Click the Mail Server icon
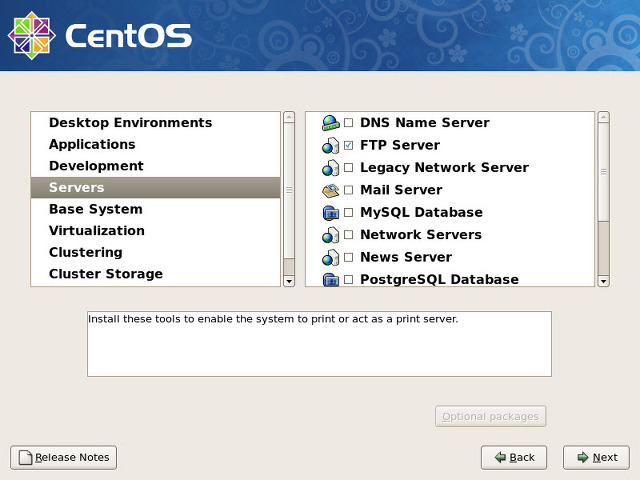This screenshot has height=480, width=640. tap(331, 190)
